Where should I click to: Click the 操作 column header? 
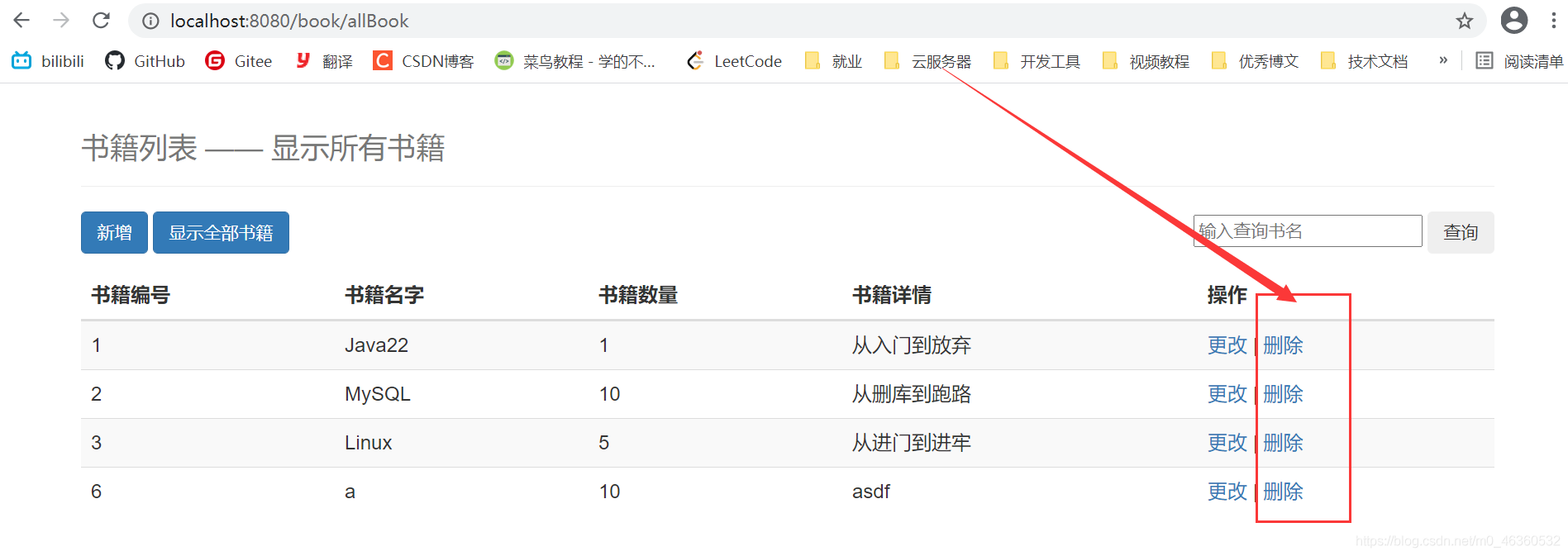(x=1227, y=295)
